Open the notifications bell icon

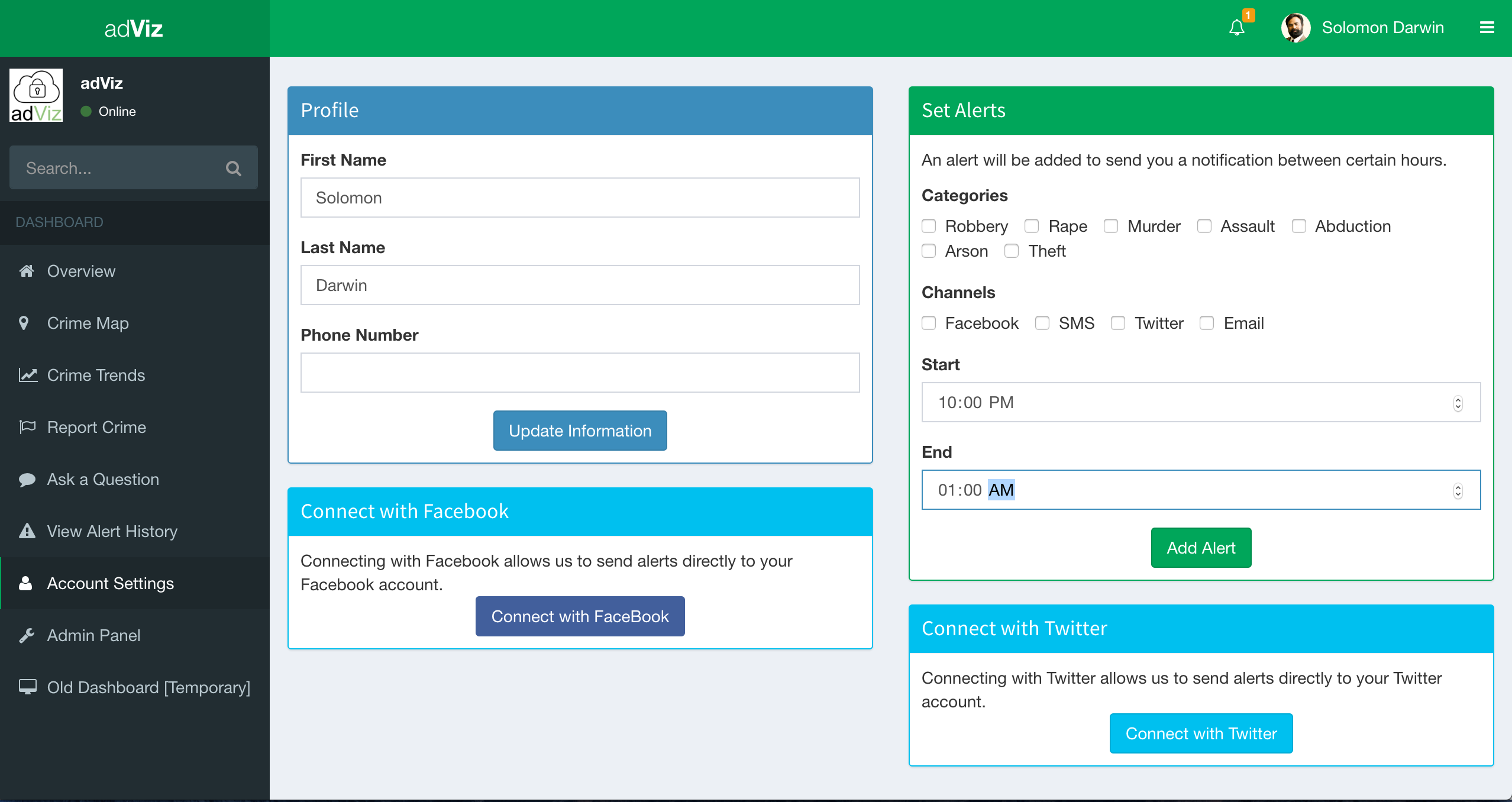coord(1236,28)
